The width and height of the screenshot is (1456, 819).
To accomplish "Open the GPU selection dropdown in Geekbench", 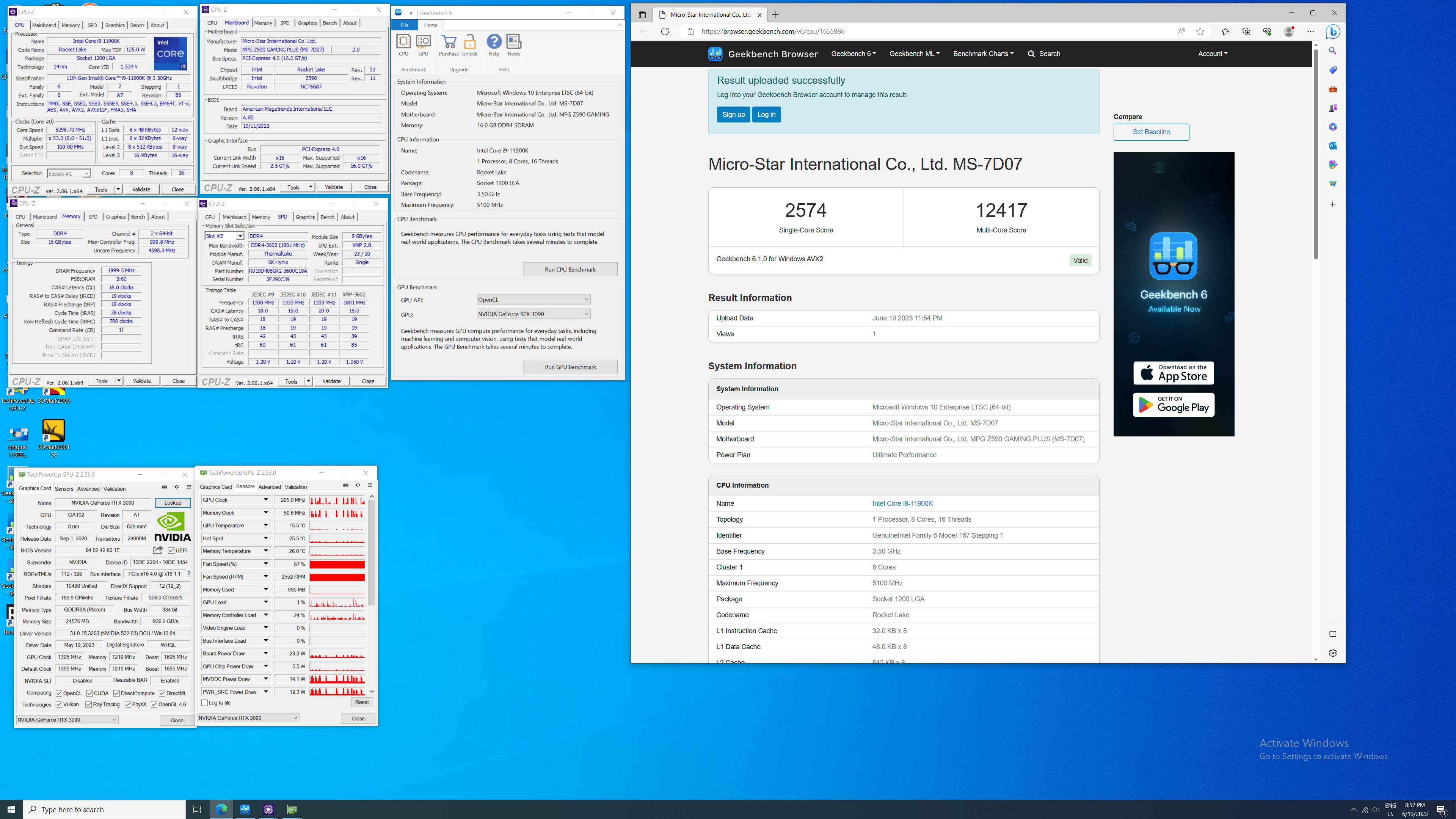I will pos(533,314).
